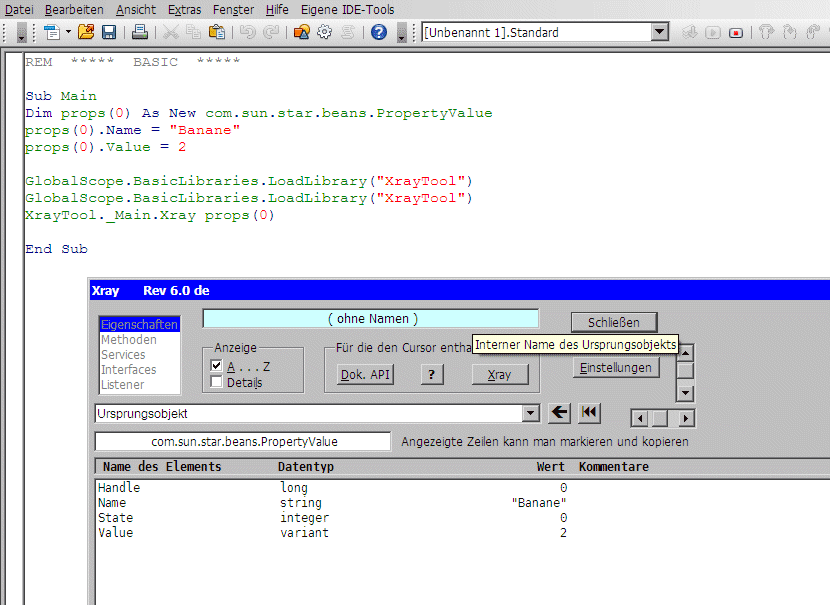
Task: Enable the Details checkbox
Action: 217,382
